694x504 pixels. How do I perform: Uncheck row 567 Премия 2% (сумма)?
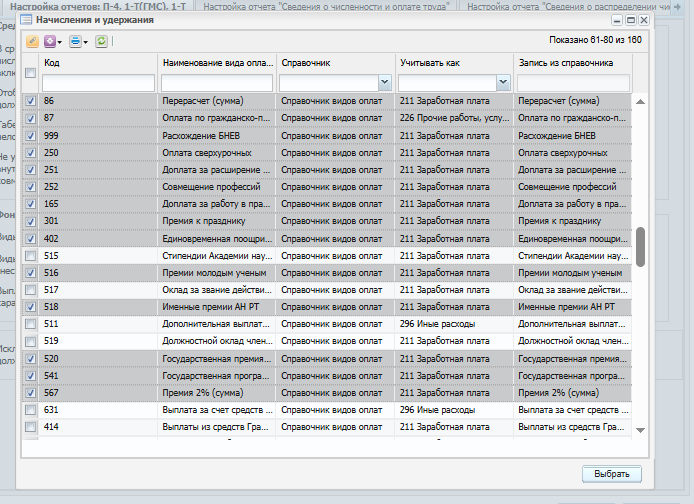click(31, 393)
